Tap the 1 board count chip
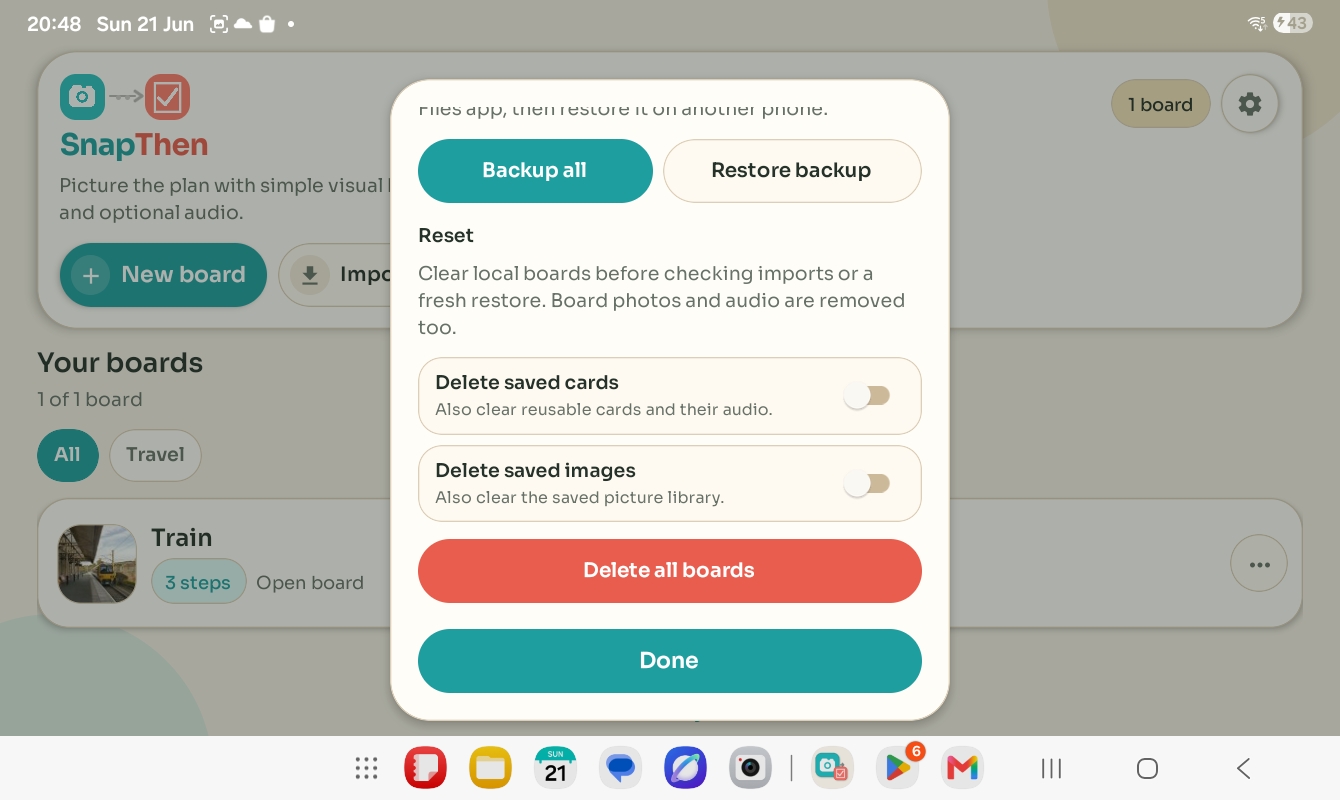 coord(1160,104)
